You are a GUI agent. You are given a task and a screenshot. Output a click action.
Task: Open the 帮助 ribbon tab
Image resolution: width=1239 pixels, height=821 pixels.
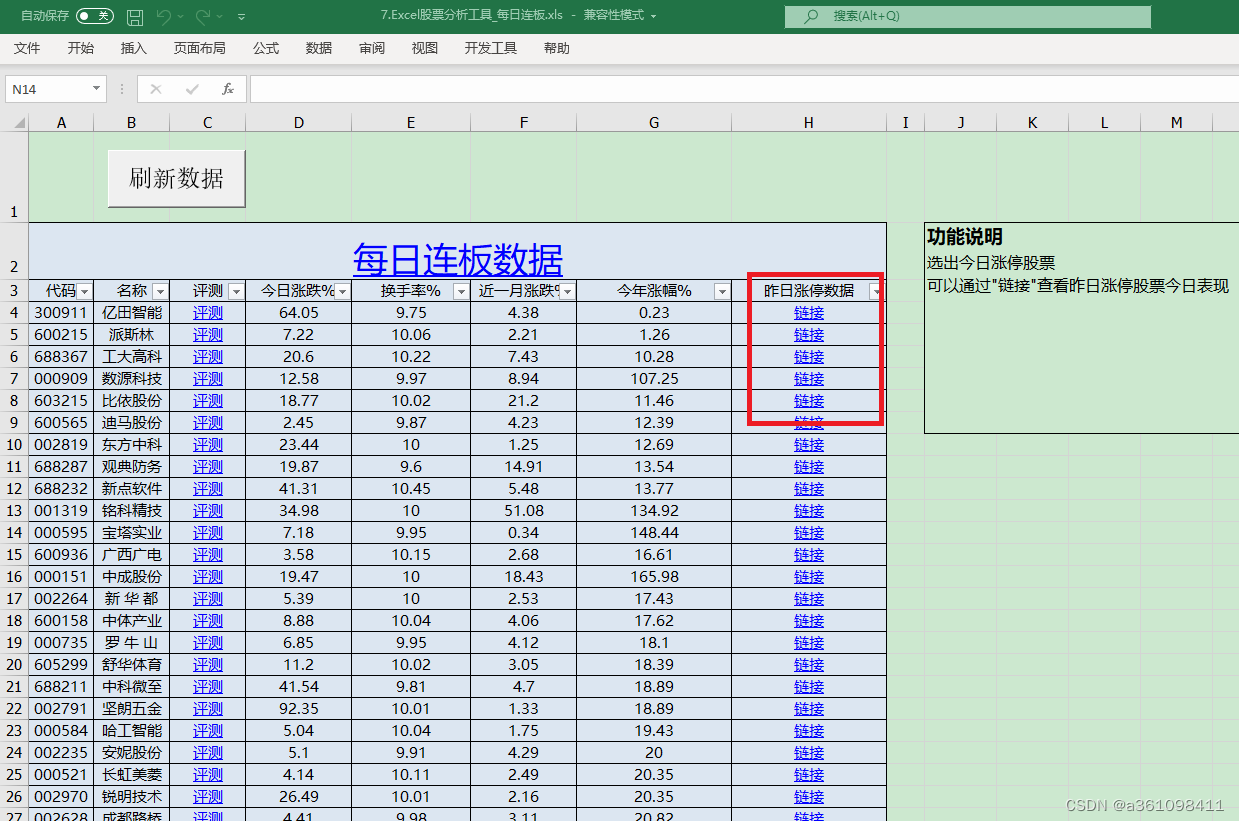(557, 48)
